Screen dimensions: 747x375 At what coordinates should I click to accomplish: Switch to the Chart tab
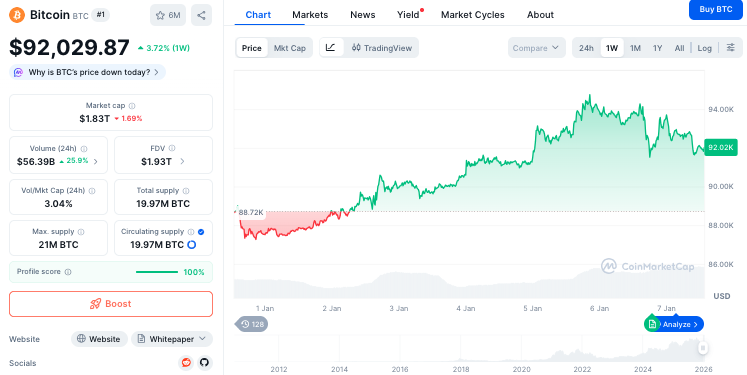click(258, 15)
